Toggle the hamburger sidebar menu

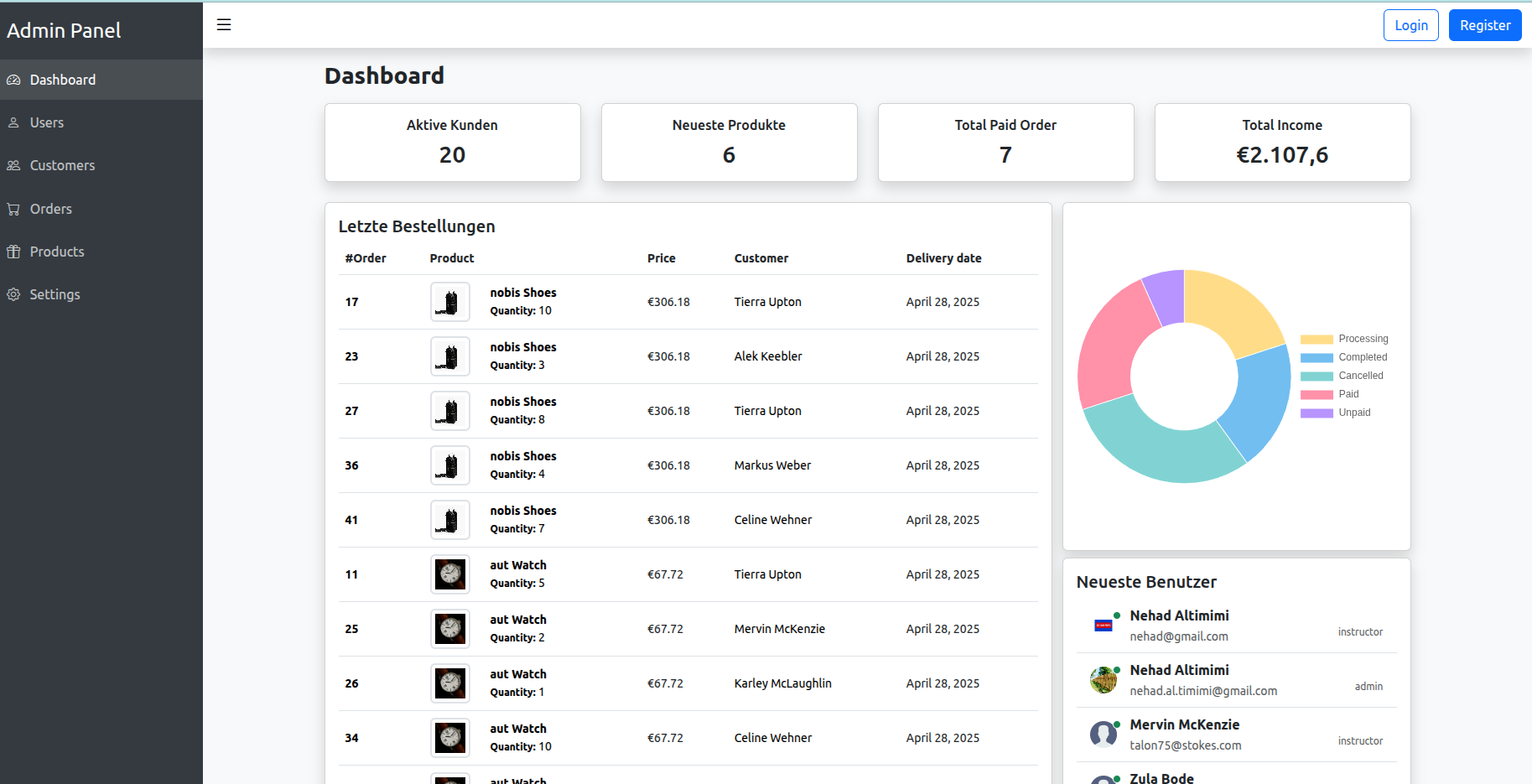click(x=224, y=25)
